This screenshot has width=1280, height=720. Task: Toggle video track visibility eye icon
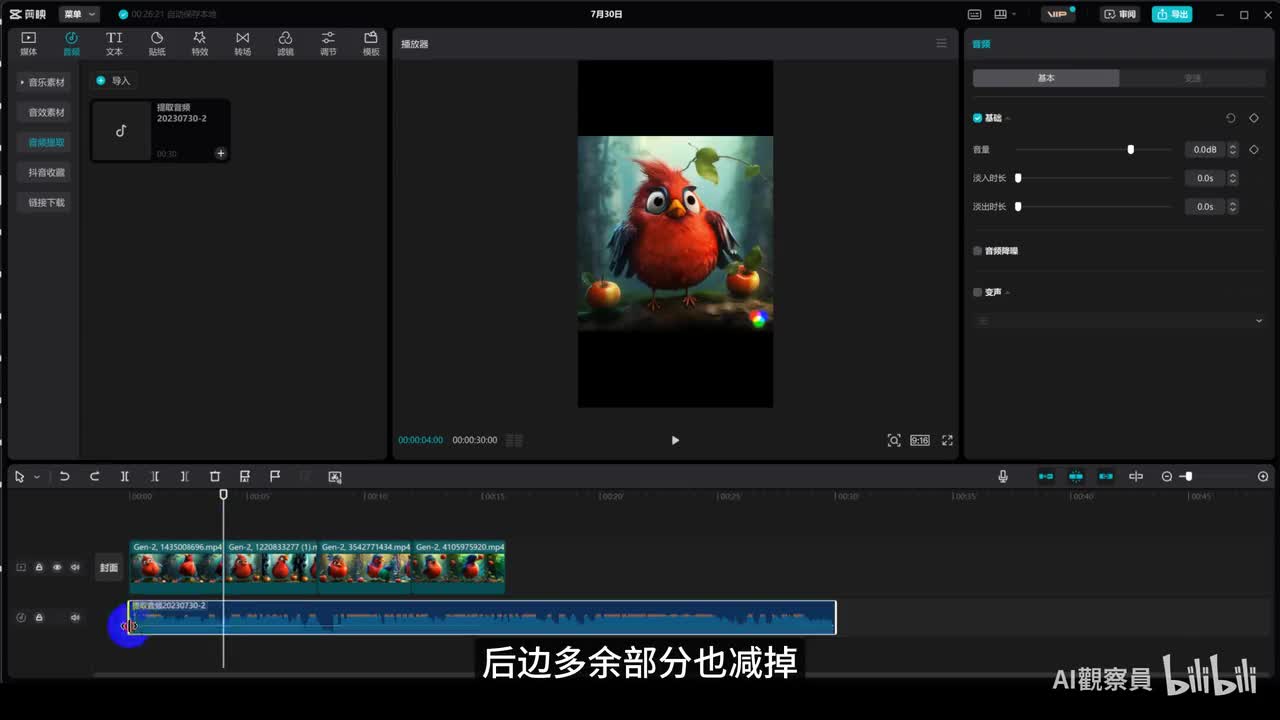pos(57,567)
